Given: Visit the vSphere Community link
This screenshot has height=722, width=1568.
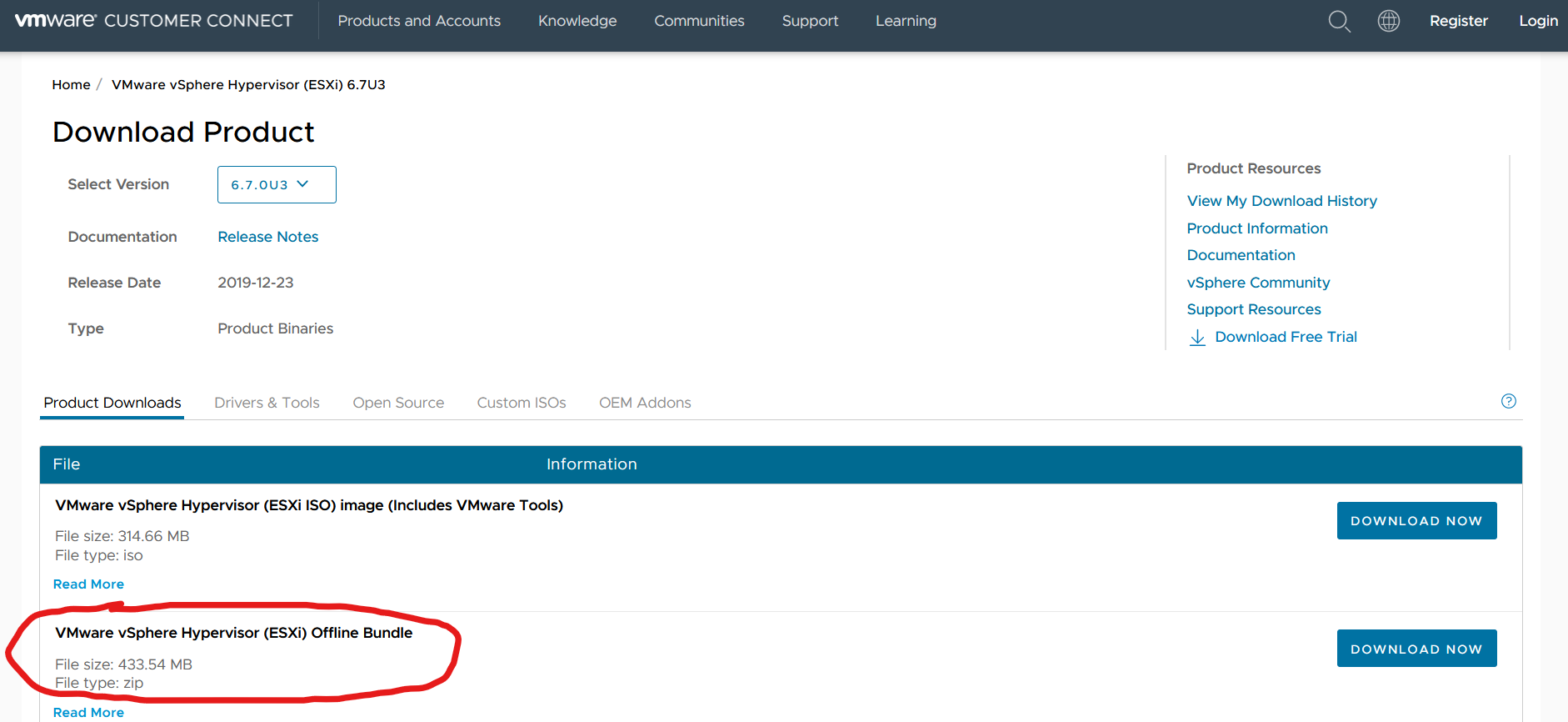Looking at the screenshot, I should 1258,283.
